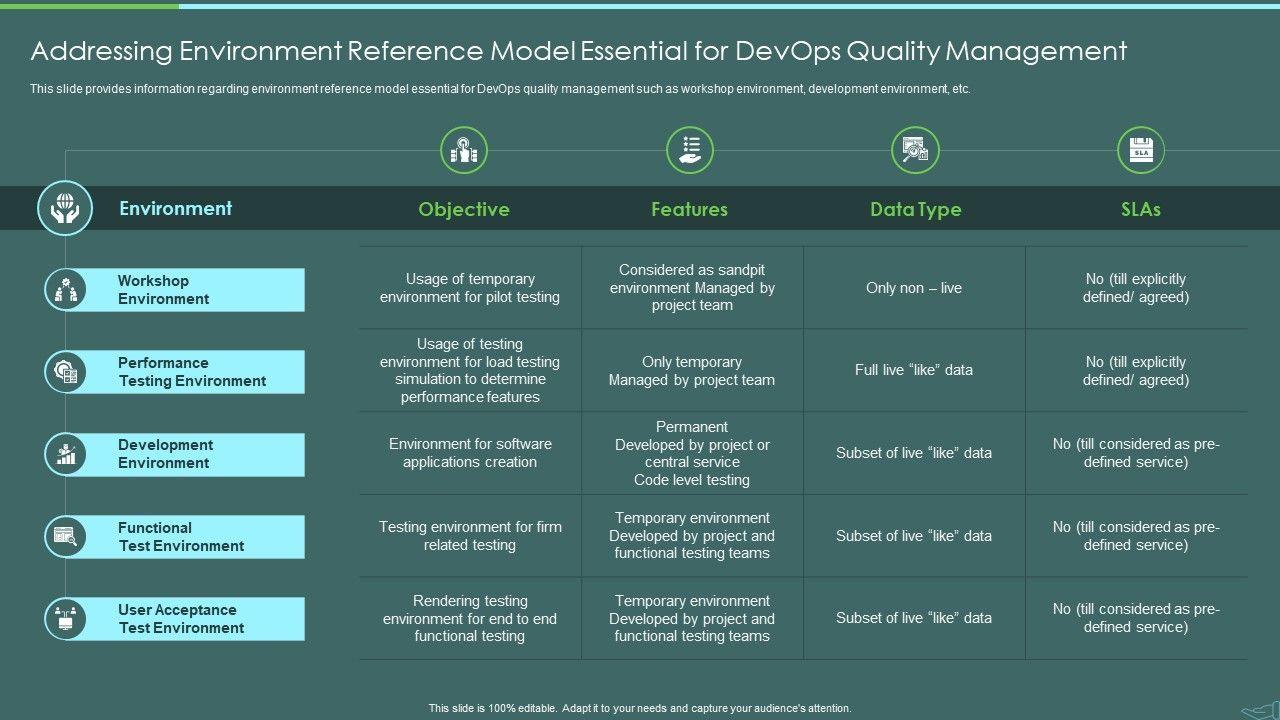This screenshot has height=720, width=1280.
Task: Click the SLA document icon
Action: point(1141,151)
